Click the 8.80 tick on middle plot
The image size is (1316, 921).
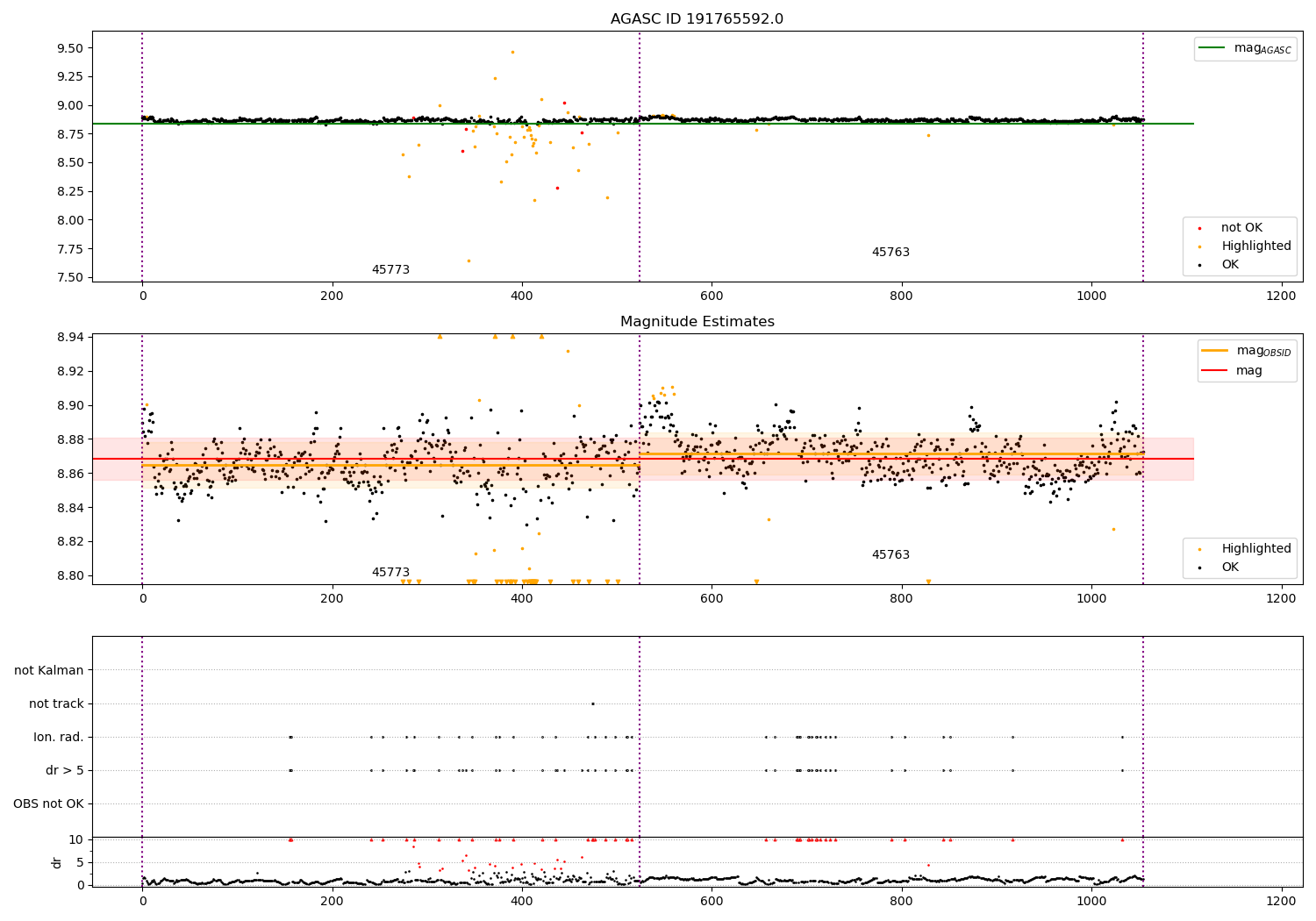[x=69, y=576]
